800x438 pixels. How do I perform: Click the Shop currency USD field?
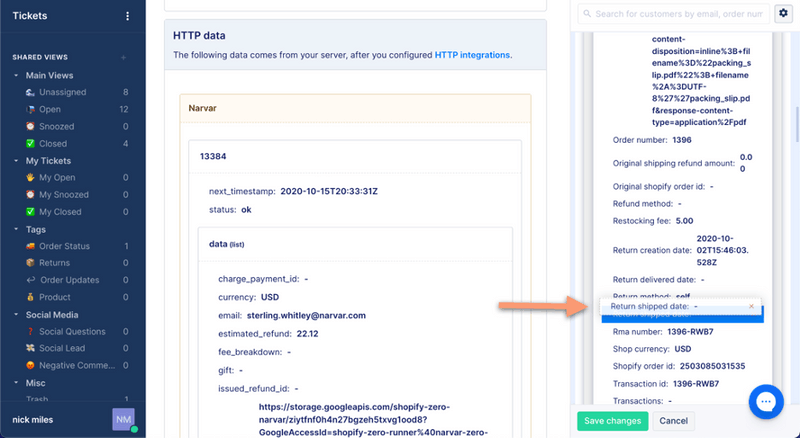coord(652,349)
